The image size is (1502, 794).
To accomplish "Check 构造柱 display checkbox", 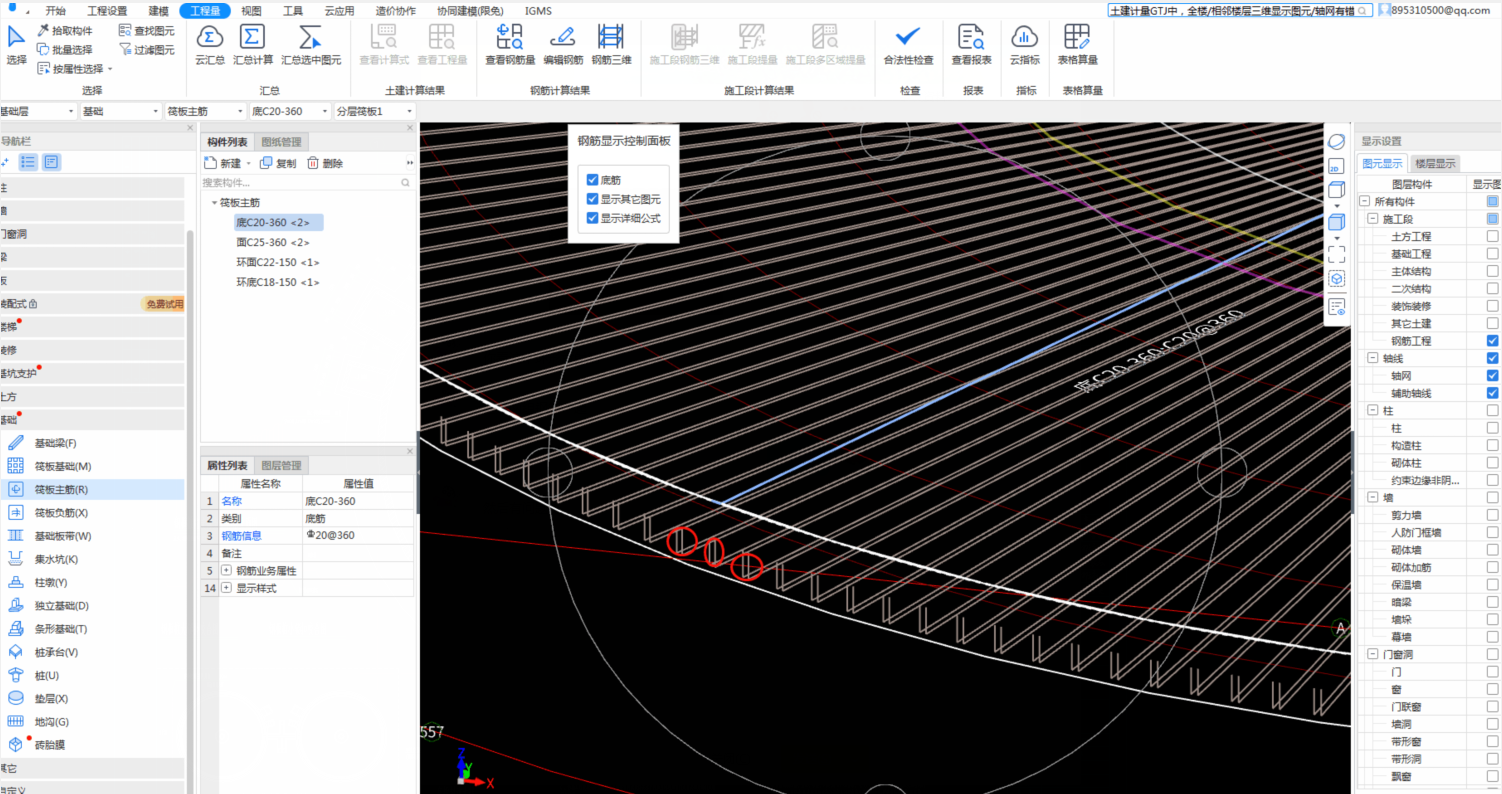I will [x=1492, y=445].
